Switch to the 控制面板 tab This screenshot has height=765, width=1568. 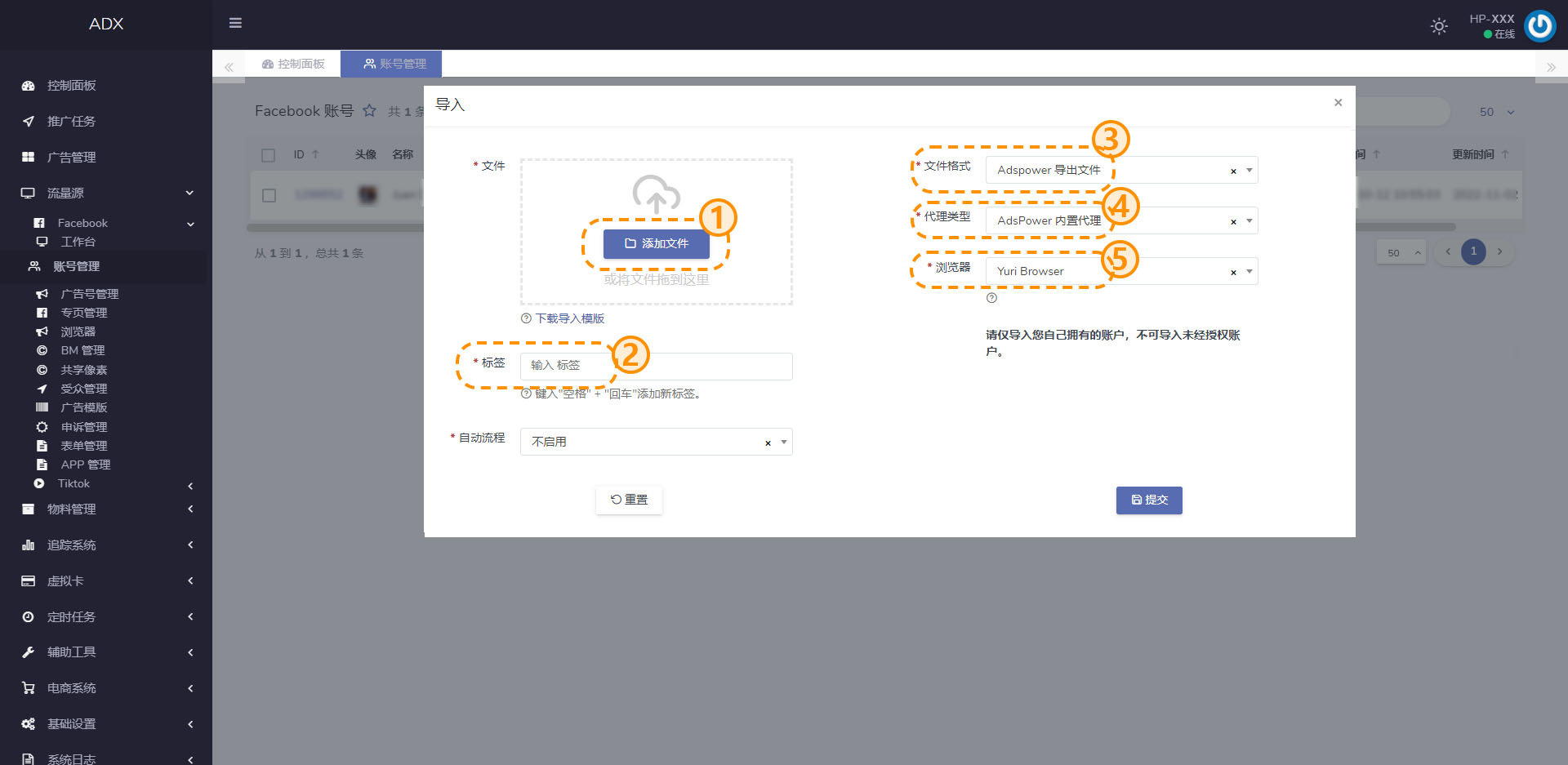(x=293, y=64)
